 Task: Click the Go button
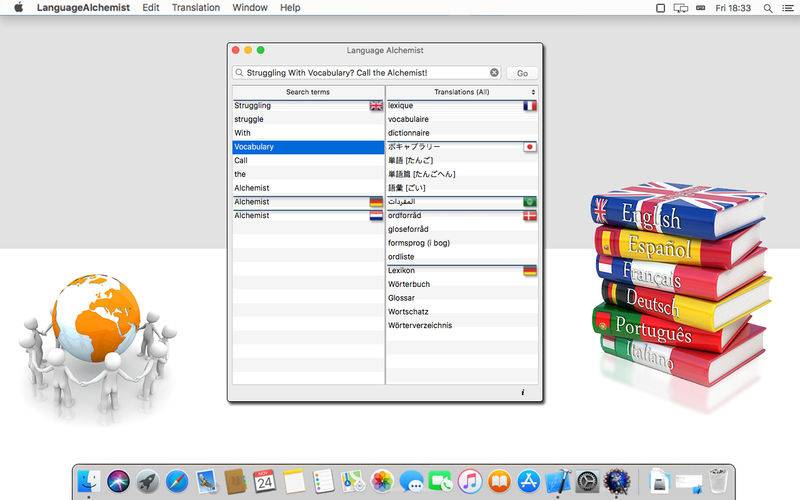point(522,73)
